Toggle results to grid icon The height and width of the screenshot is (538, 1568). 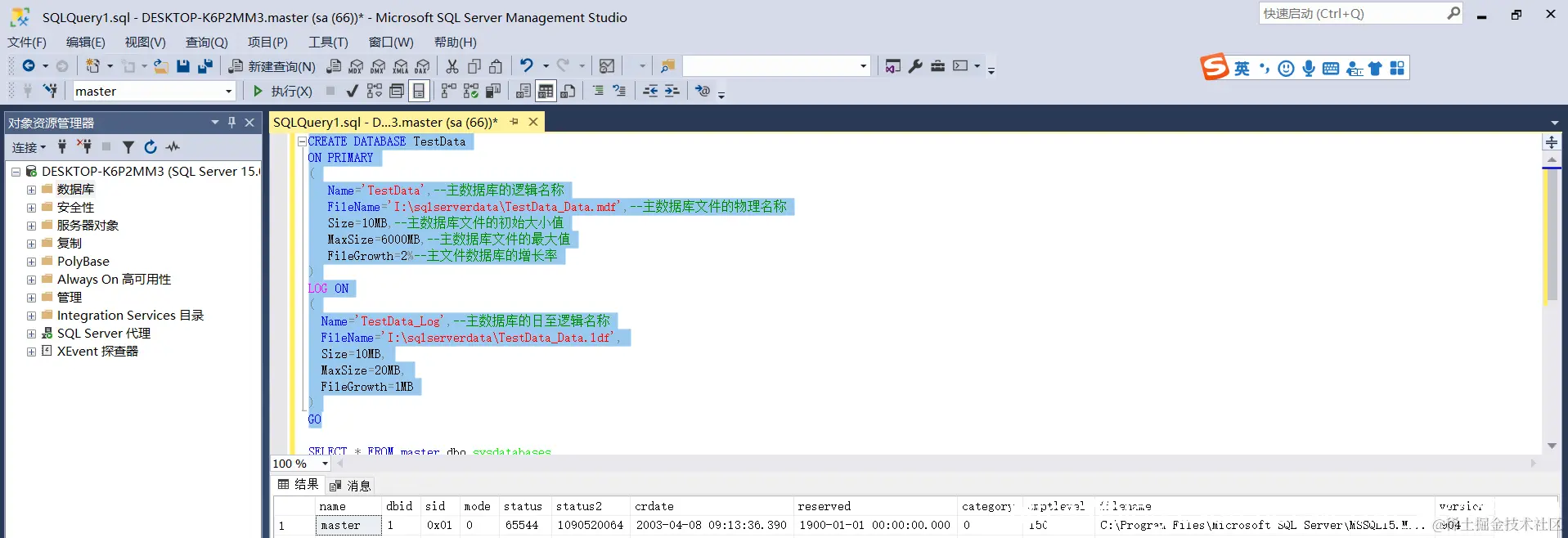(546, 91)
